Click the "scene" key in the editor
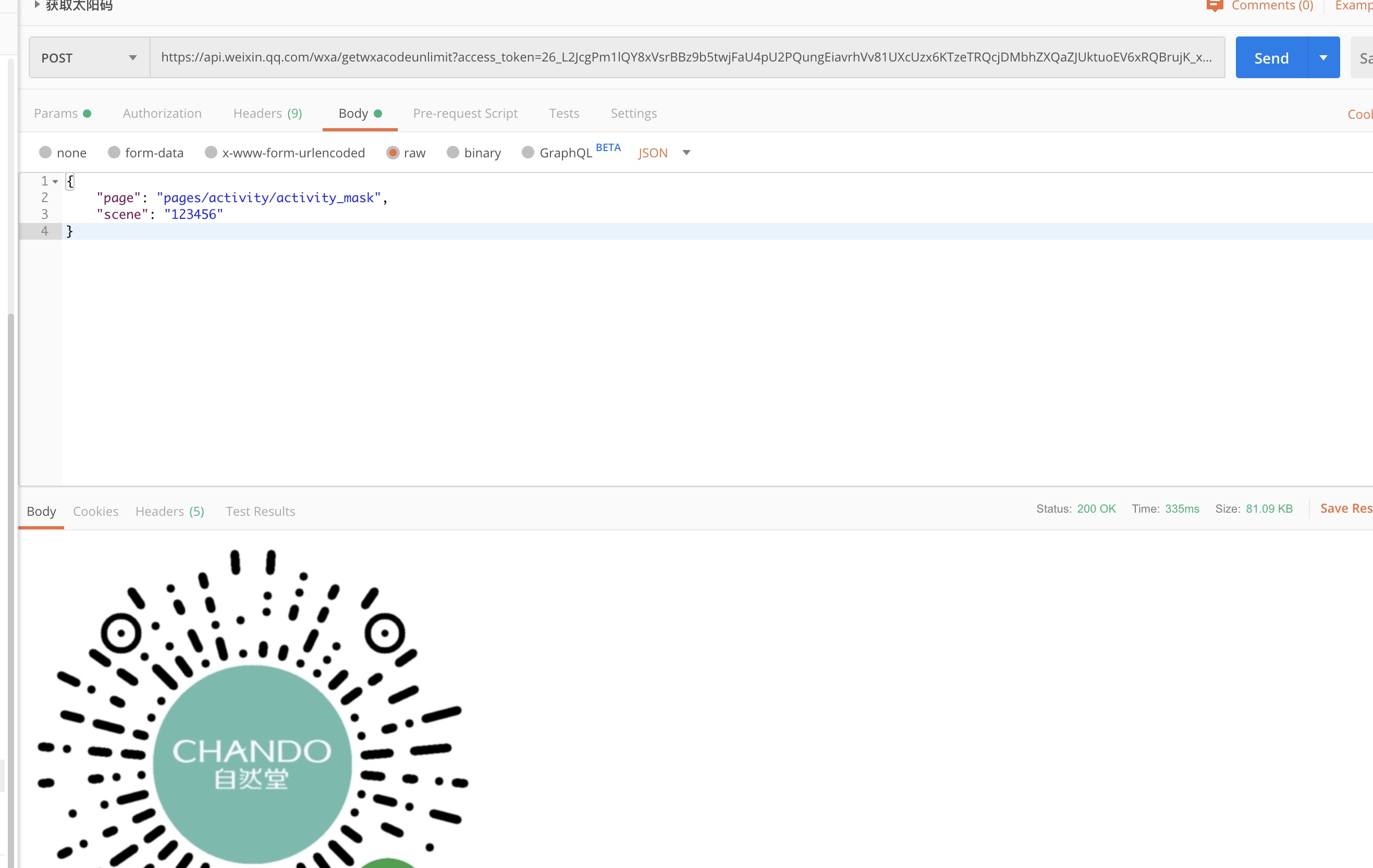This screenshot has width=1373, height=868. tap(122, 214)
